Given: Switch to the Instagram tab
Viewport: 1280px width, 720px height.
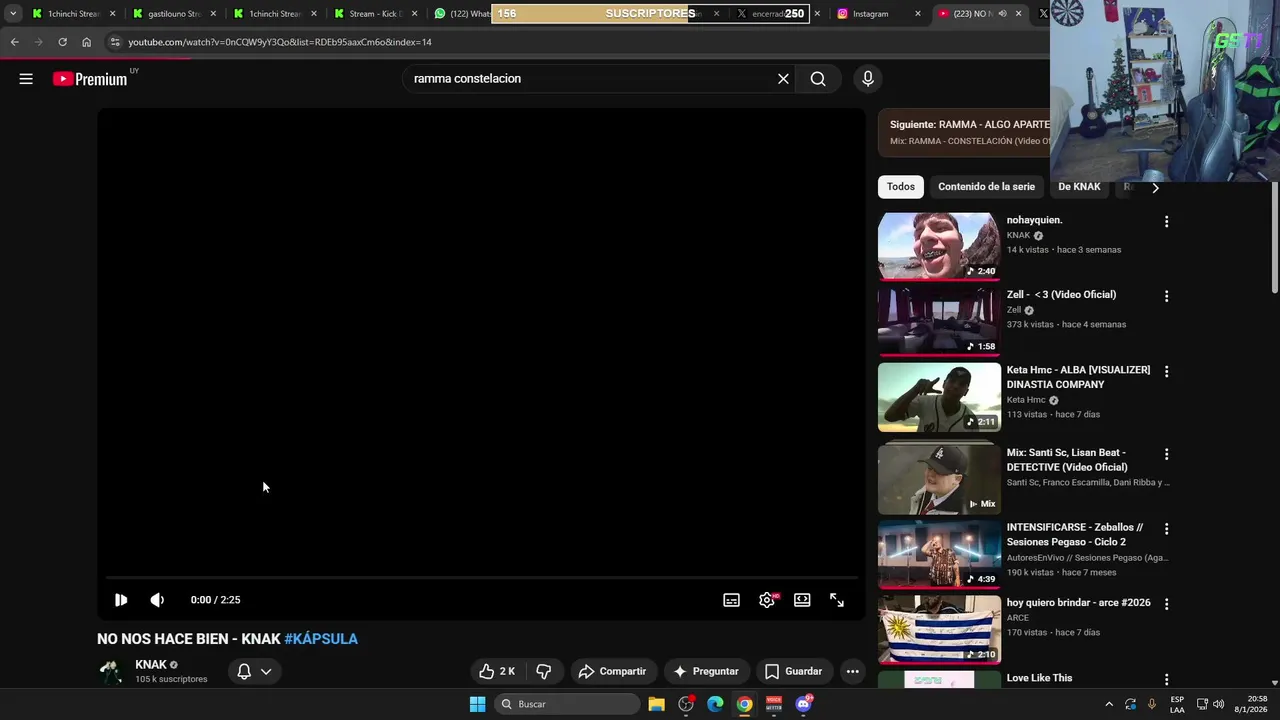Looking at the screenshot, I should click(x=878, y=14).
